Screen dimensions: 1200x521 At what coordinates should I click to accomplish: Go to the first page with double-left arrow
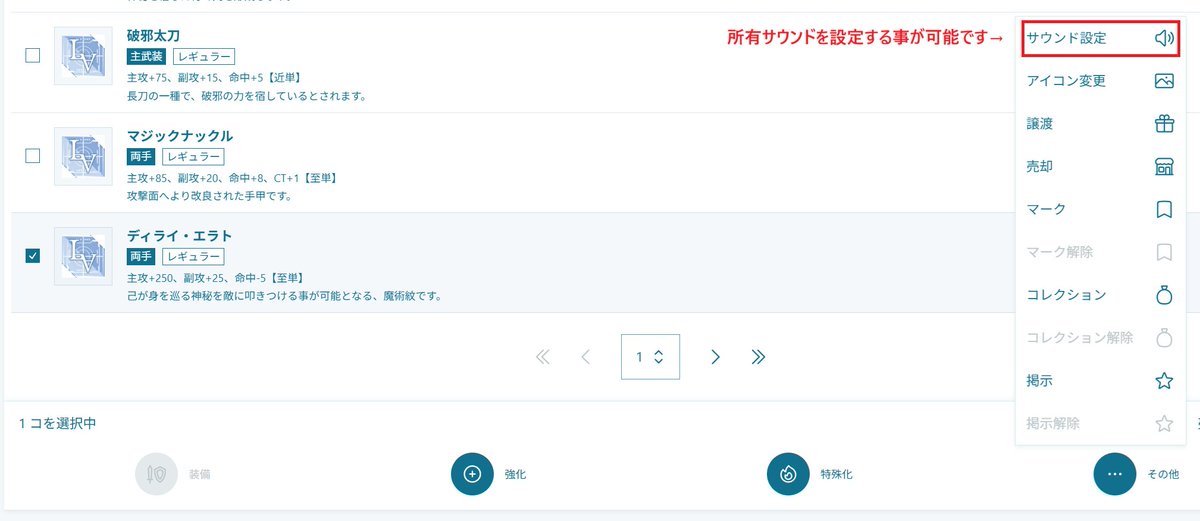(543, 357)
